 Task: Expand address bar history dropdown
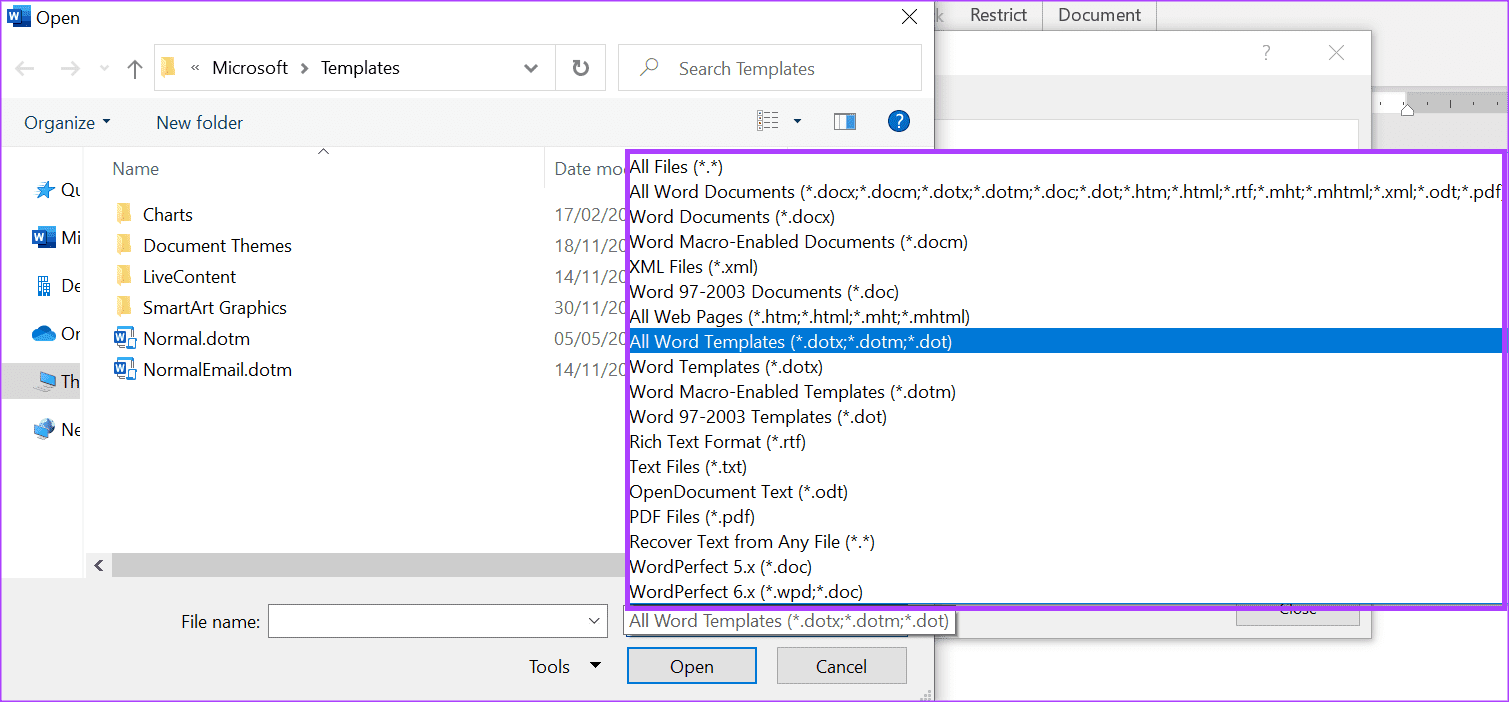coord(531,68)
